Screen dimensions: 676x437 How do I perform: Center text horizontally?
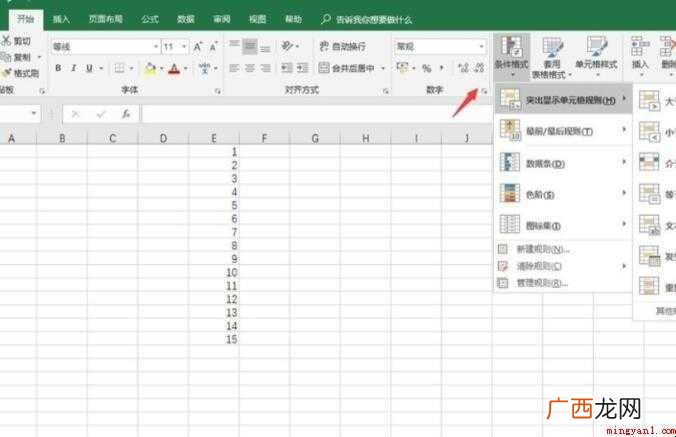coord(250,68)
